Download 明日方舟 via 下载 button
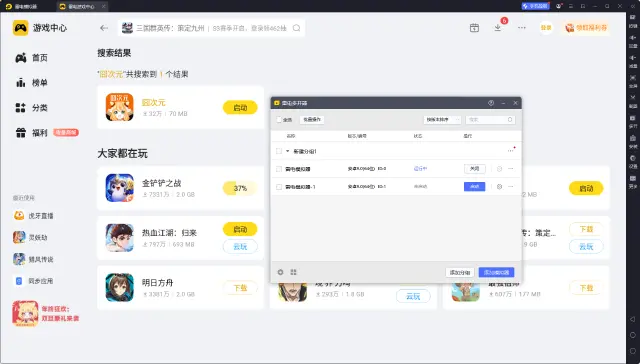This screenshot has height=364, width=640. pos(240,288)
